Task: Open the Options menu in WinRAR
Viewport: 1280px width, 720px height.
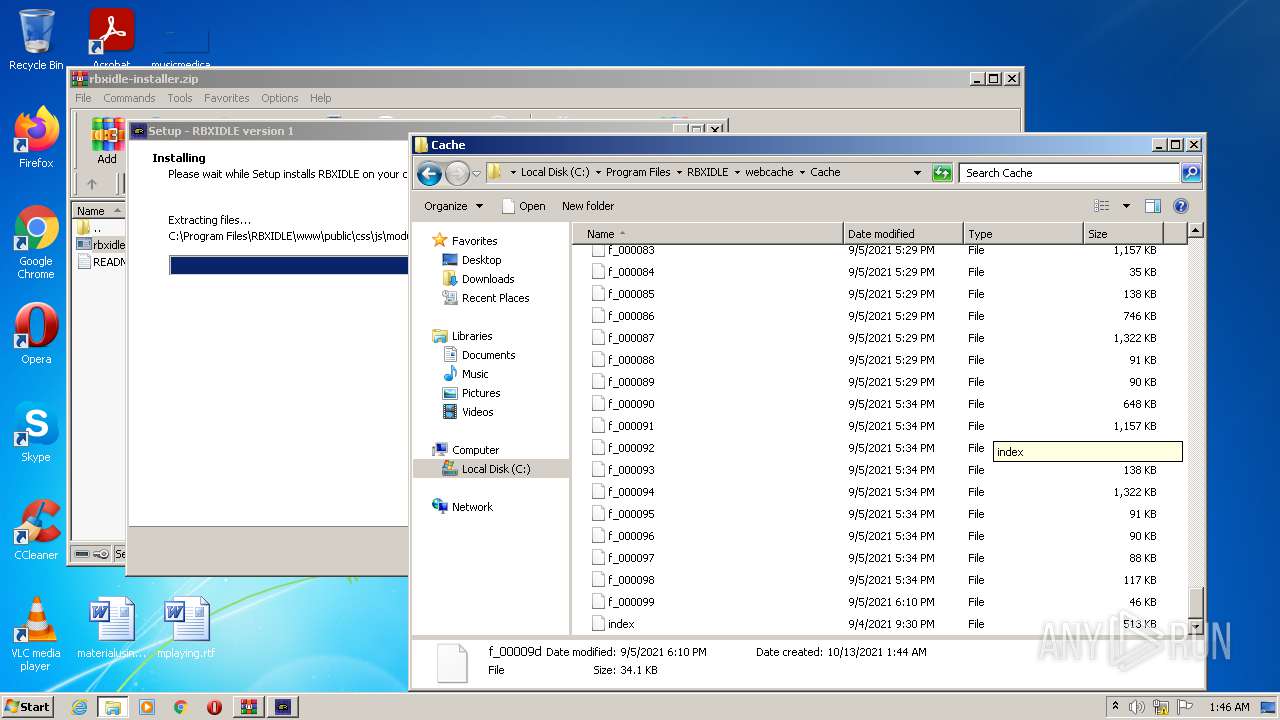Action: tap(280, 98)
